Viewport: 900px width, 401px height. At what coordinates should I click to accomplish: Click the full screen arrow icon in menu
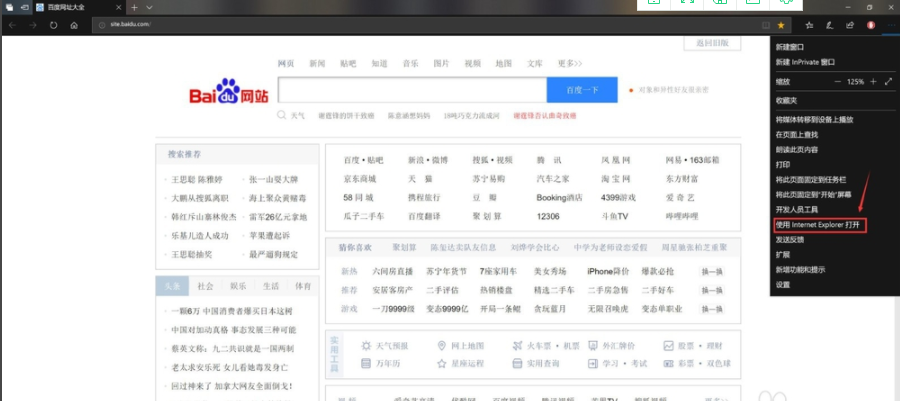tap(889, 81)
